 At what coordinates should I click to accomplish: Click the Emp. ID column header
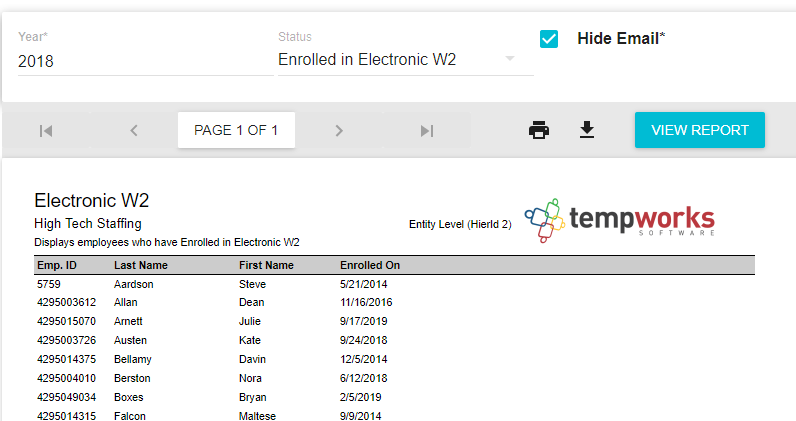57,266
